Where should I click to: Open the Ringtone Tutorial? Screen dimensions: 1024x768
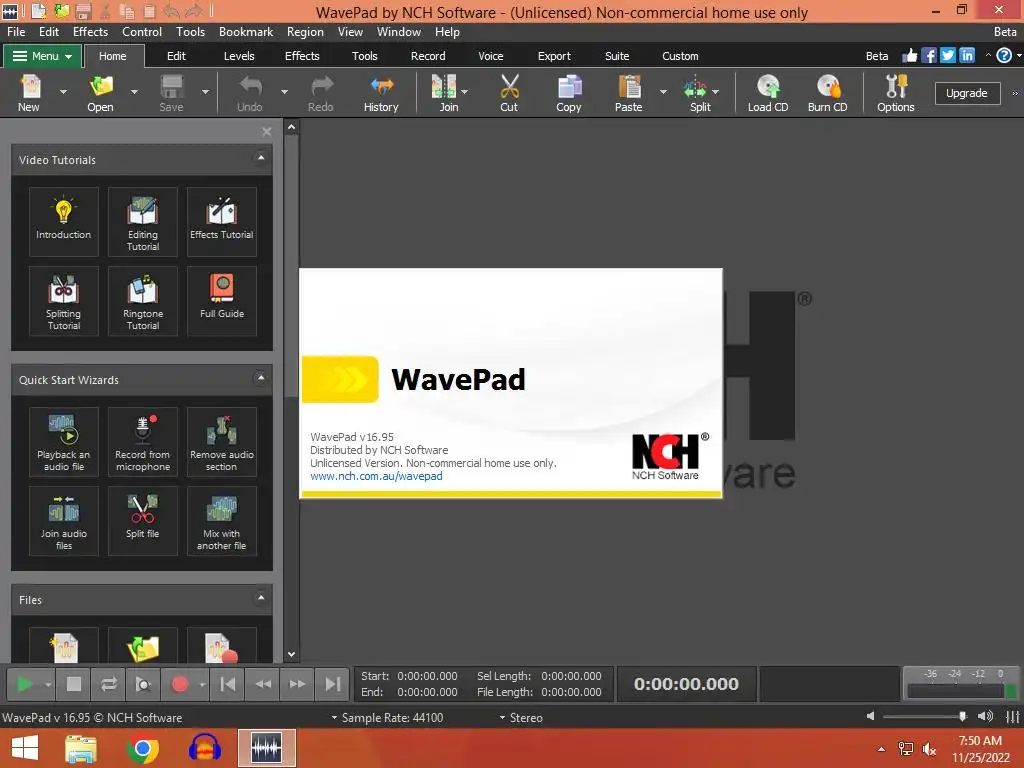142,300
